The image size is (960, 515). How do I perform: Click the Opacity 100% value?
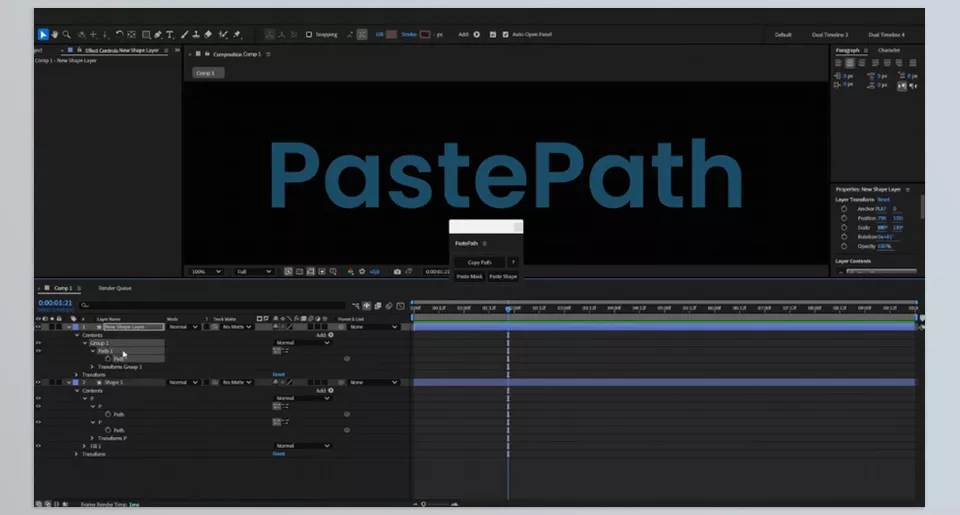[884, 246]
